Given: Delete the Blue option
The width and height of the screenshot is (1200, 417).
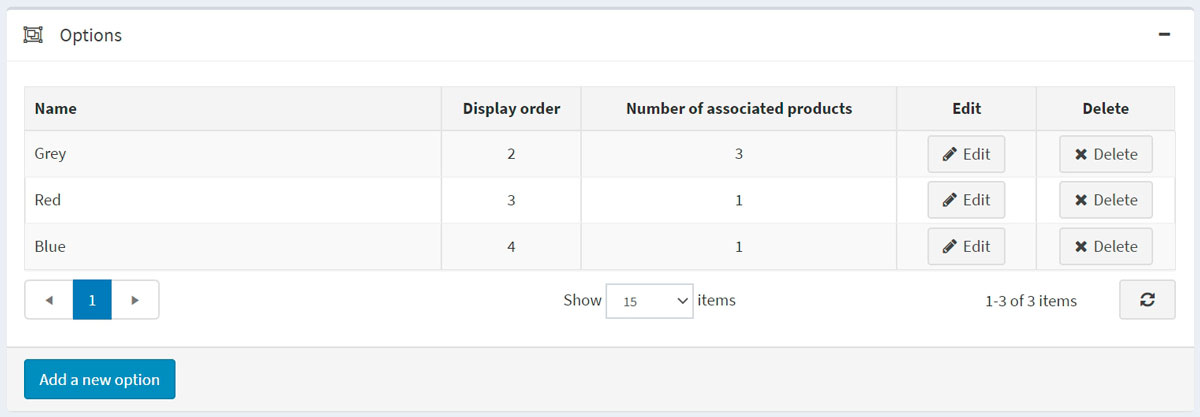Looking at the screenshot, I should 1106,246.
